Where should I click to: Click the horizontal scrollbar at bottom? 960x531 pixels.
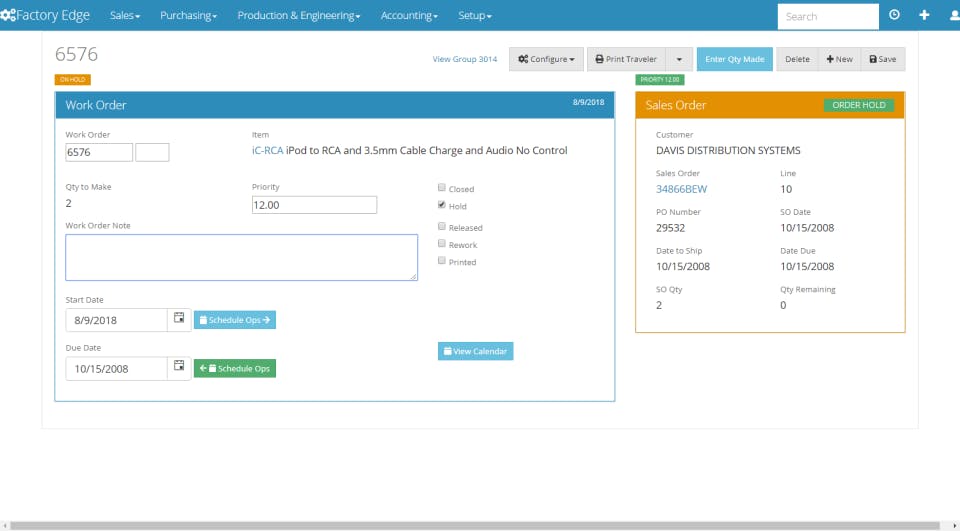click(x=475, y=525)
